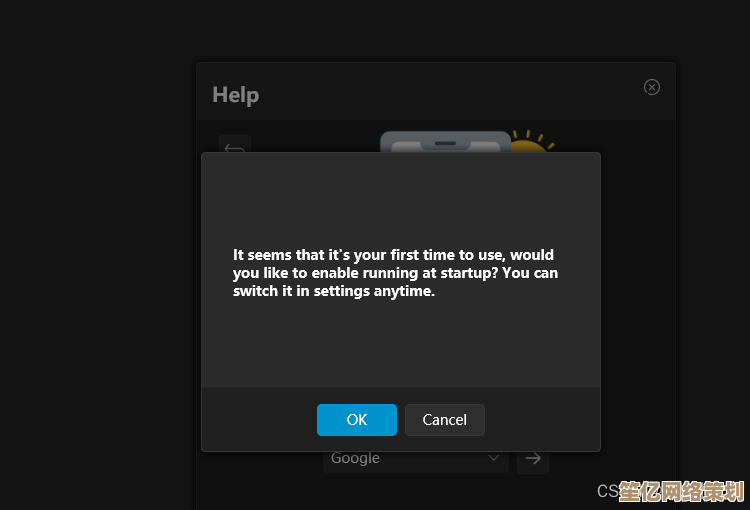Click the "Help" panel title

[236, 95]
